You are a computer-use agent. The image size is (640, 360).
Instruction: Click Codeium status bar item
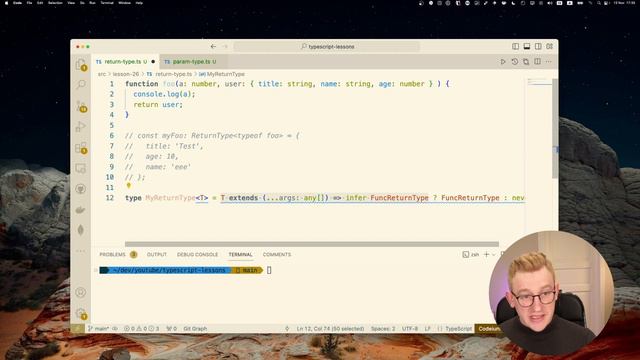click(487, 328)
